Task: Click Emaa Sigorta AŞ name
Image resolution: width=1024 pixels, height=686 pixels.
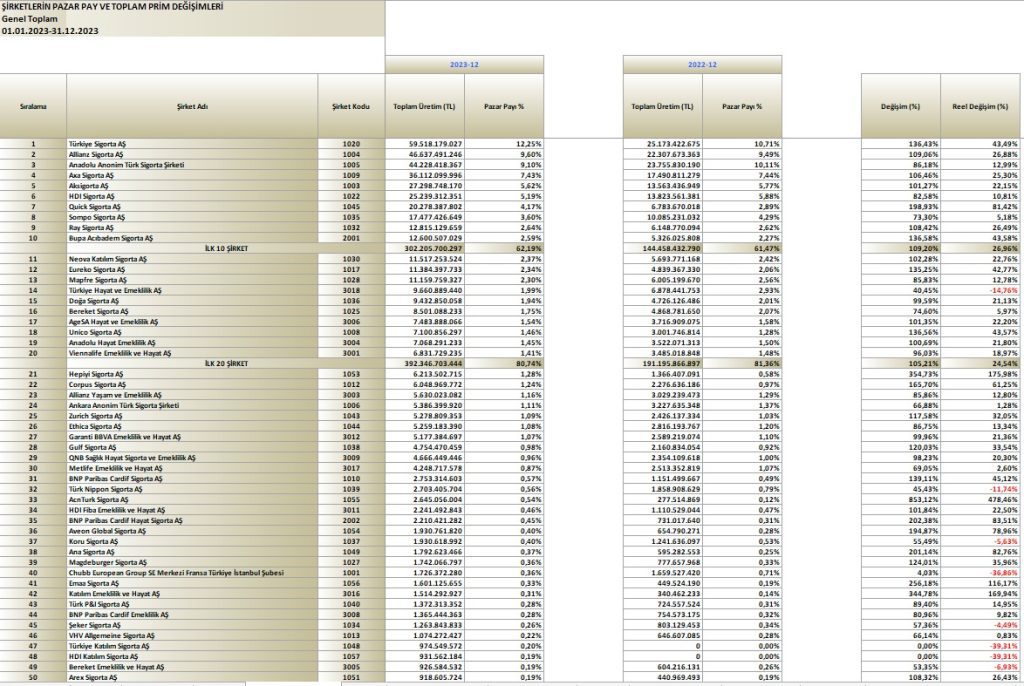Action: point(94,583)
